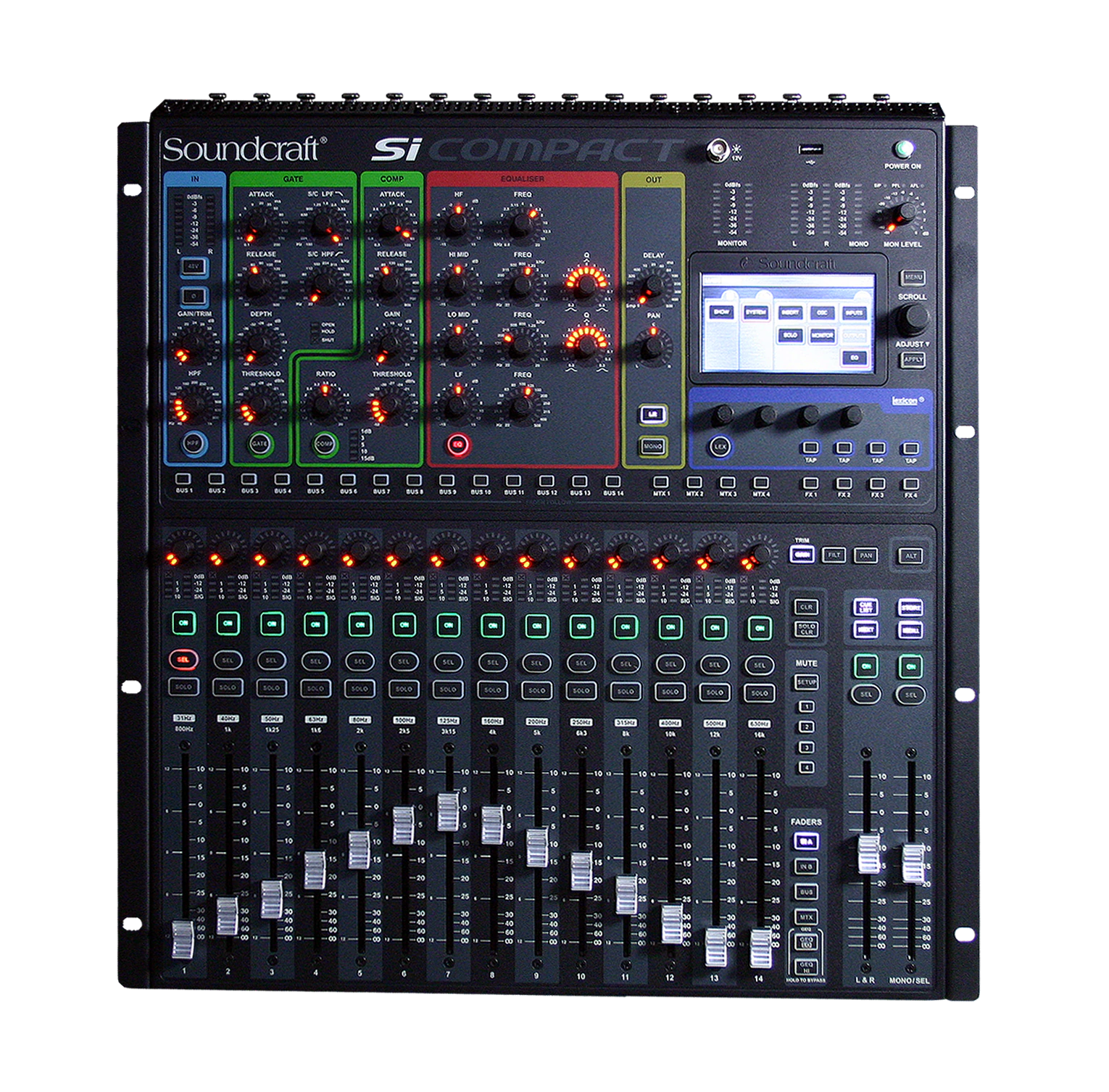Click the BUS 14 button

pos(612,481)
